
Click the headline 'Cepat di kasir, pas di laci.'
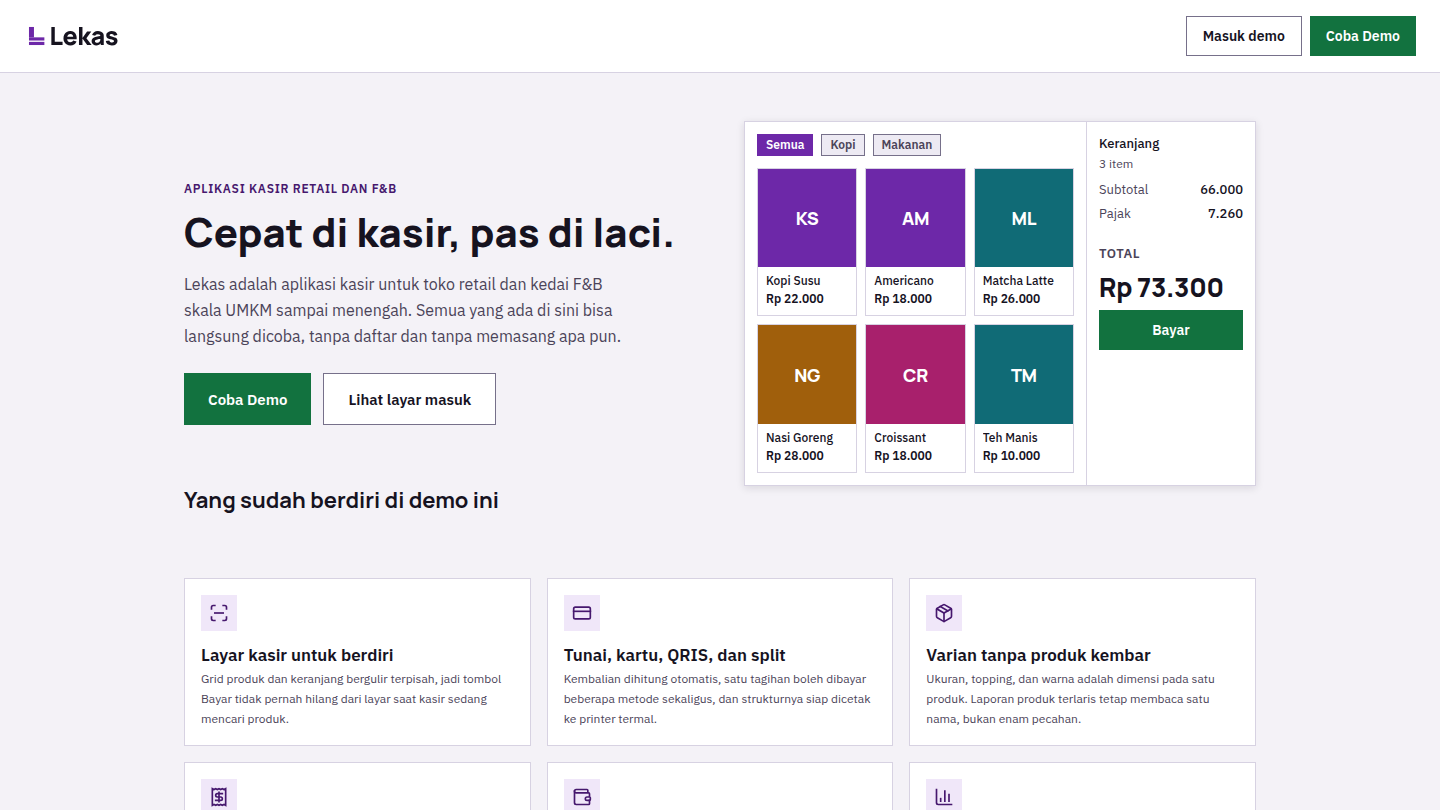[429, 233]
